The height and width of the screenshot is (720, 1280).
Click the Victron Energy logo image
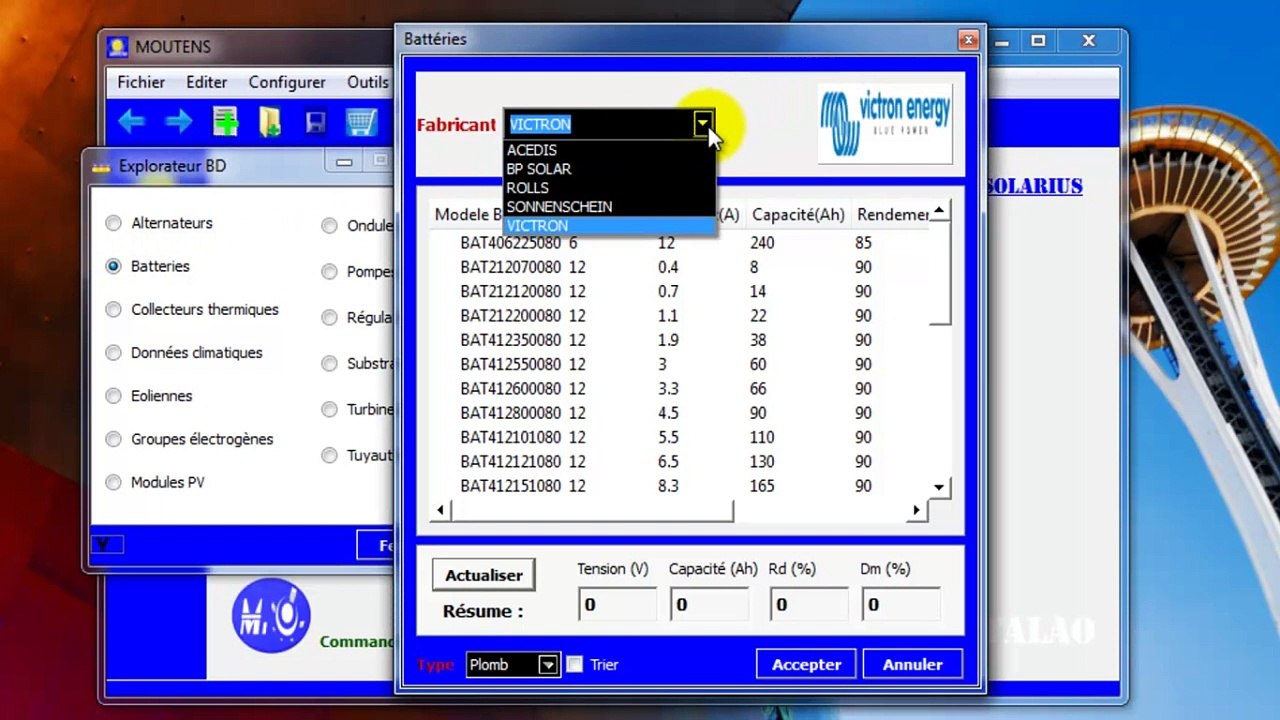pyautogui.click(x=885, y=124)
